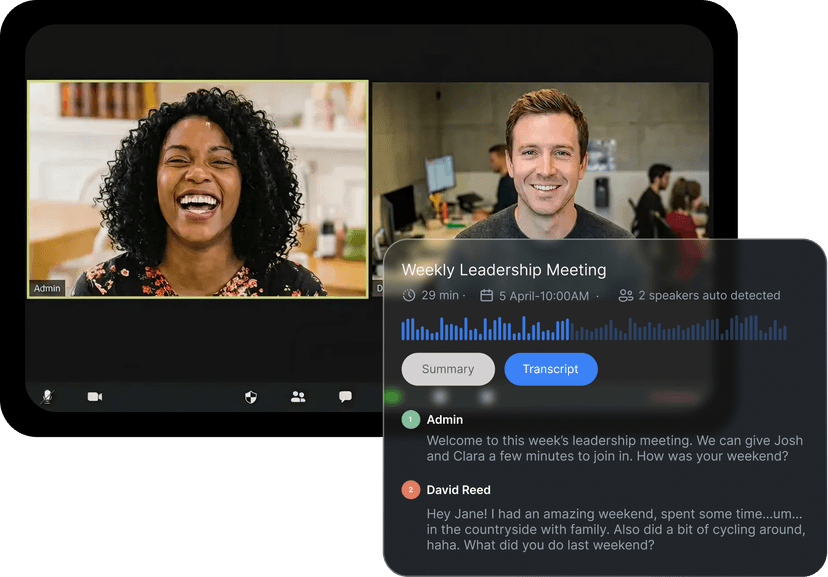Select the Admin video tile

click(x=197, y=189)
